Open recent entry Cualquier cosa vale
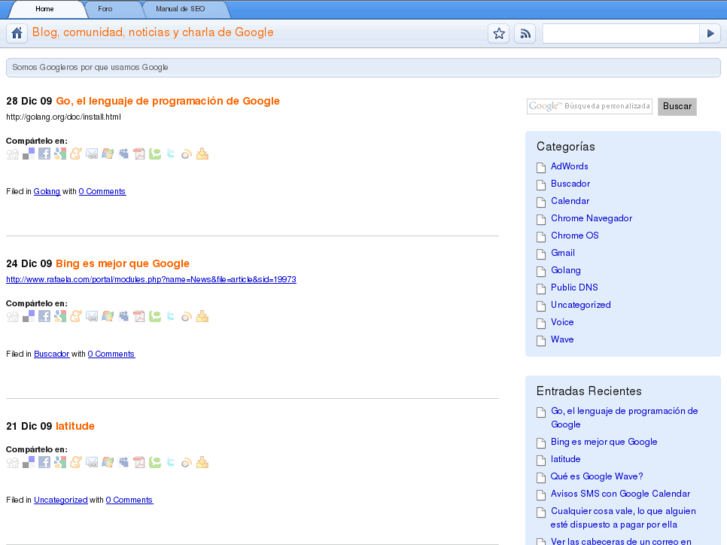Screen dimensions: 727x545 click(x=623, y=518)
